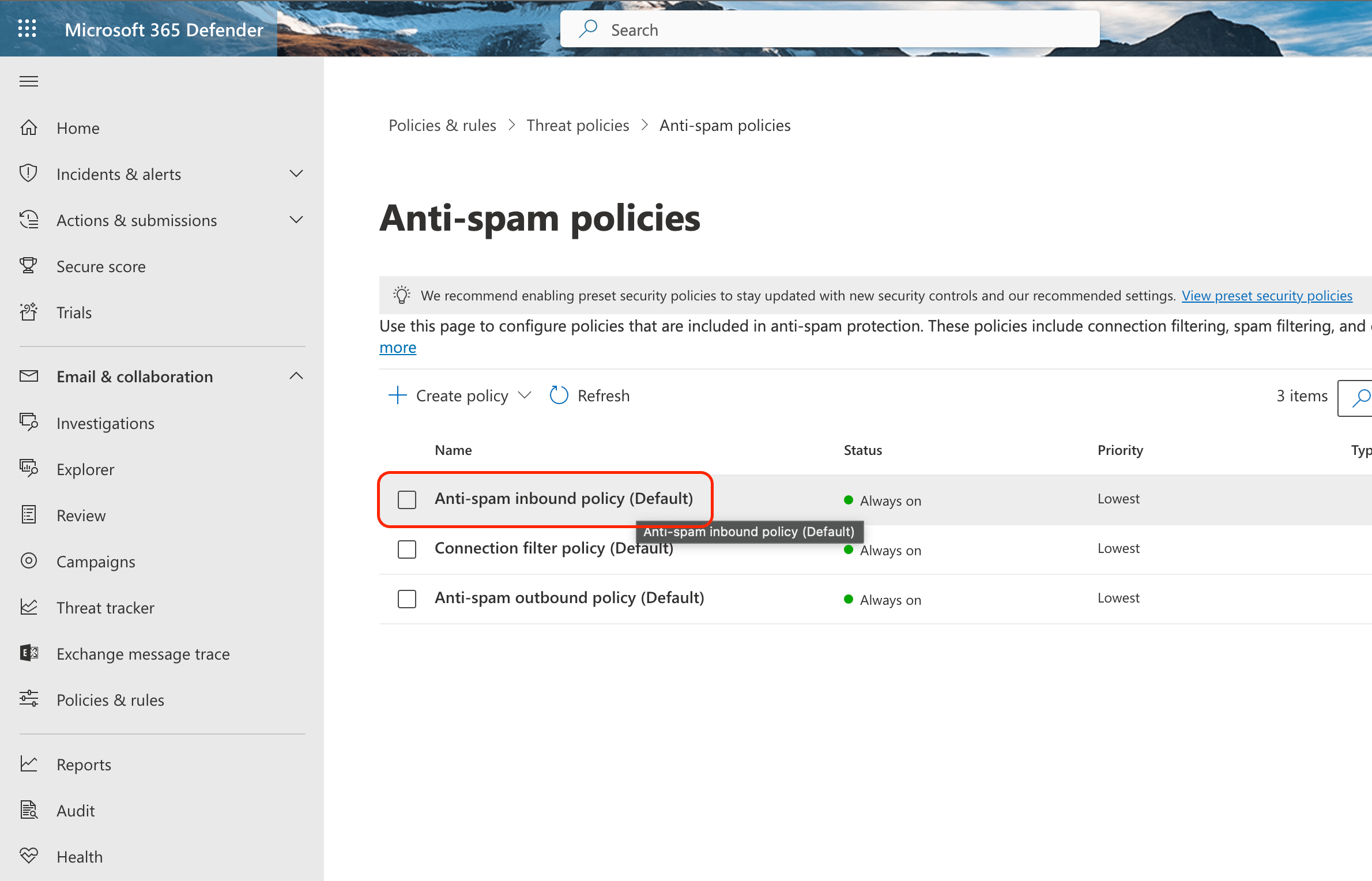
Task: Click the Actions & submissions icon
Action: [x=29, y=220]
